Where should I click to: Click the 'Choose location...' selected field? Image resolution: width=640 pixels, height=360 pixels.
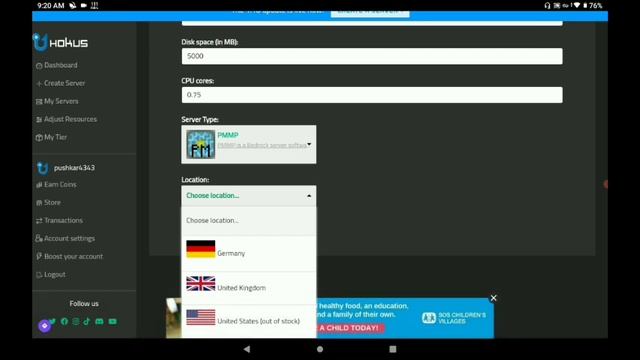click(249, 196)
